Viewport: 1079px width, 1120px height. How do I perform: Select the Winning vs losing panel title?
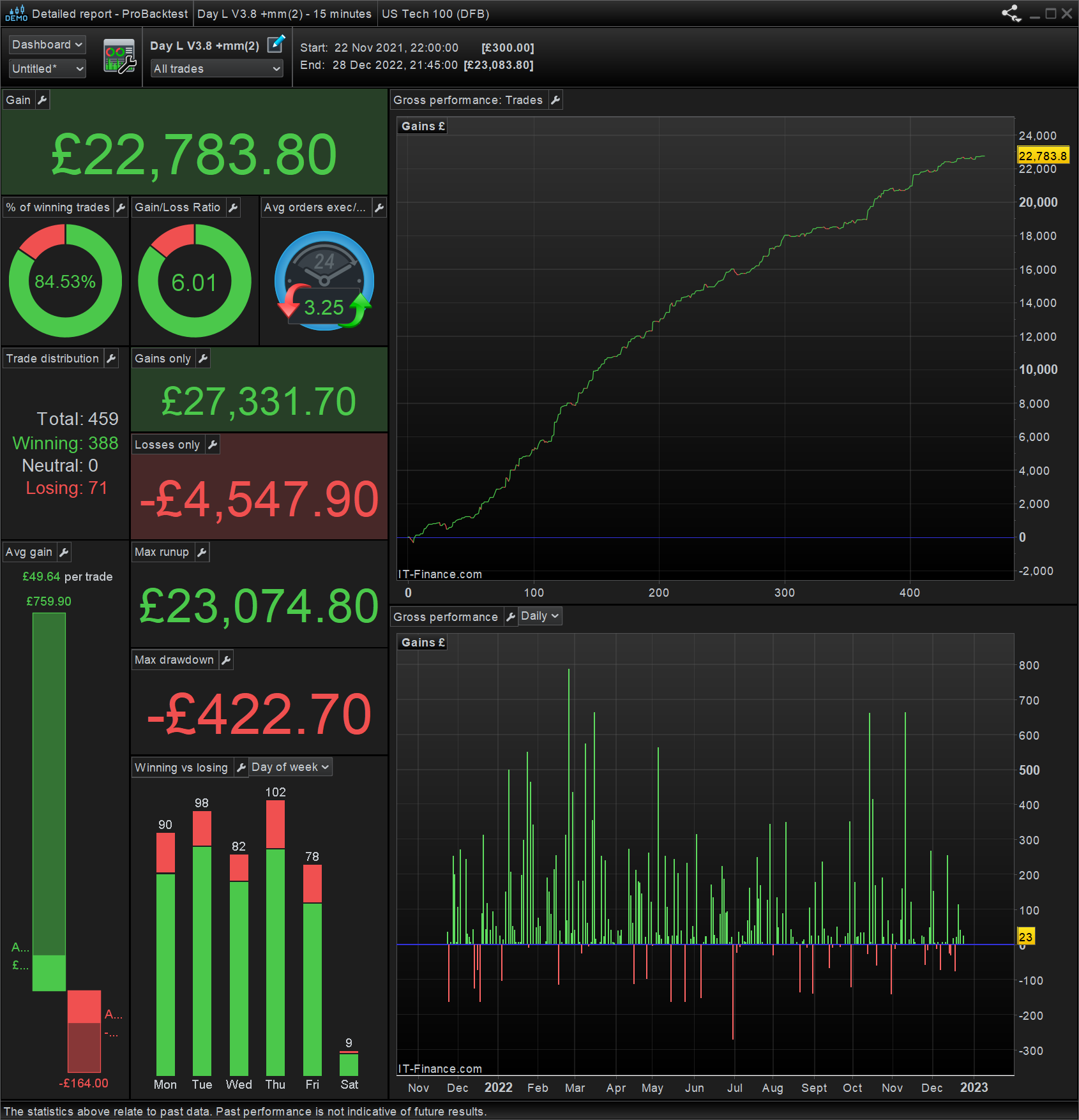pos(181,768)
